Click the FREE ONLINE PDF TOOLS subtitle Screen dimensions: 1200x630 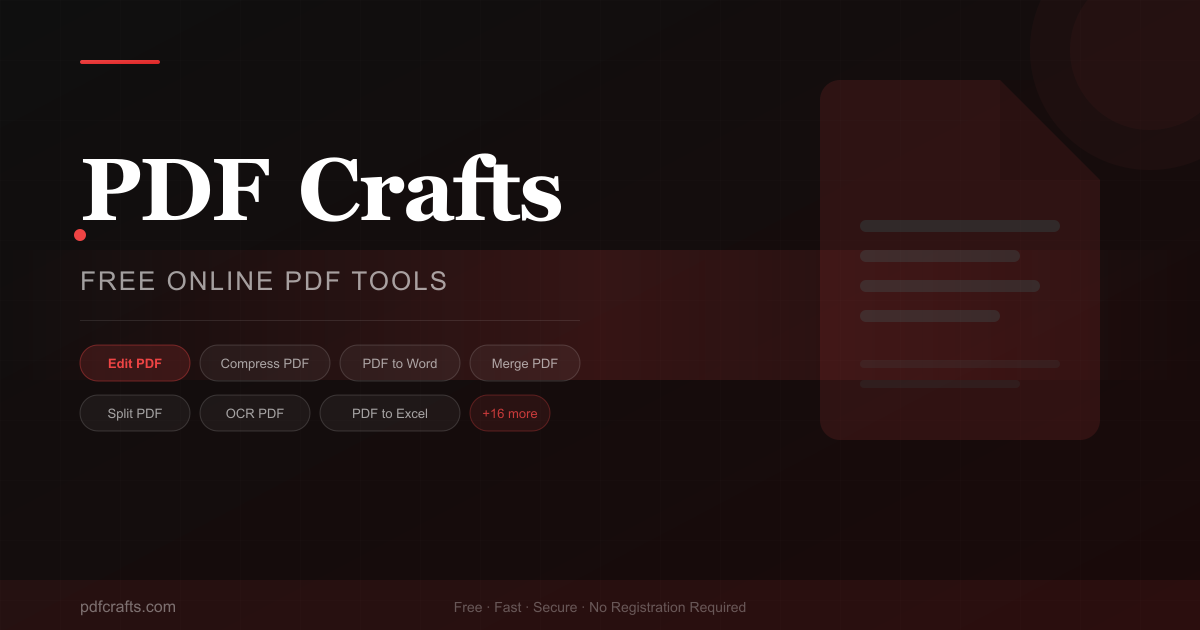tap(264, 281)
